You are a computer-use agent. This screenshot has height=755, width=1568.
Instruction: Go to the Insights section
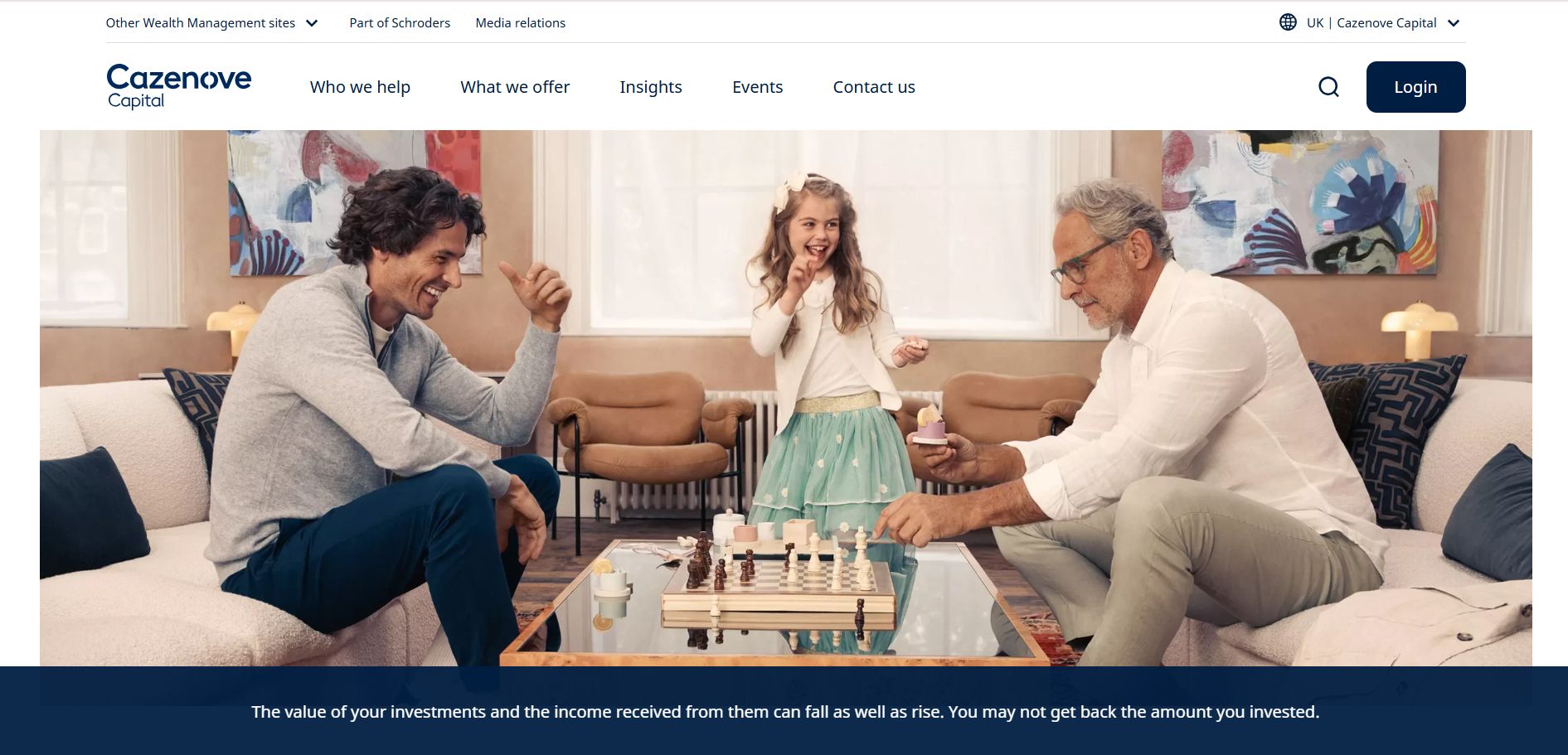(x=651, y=87)
